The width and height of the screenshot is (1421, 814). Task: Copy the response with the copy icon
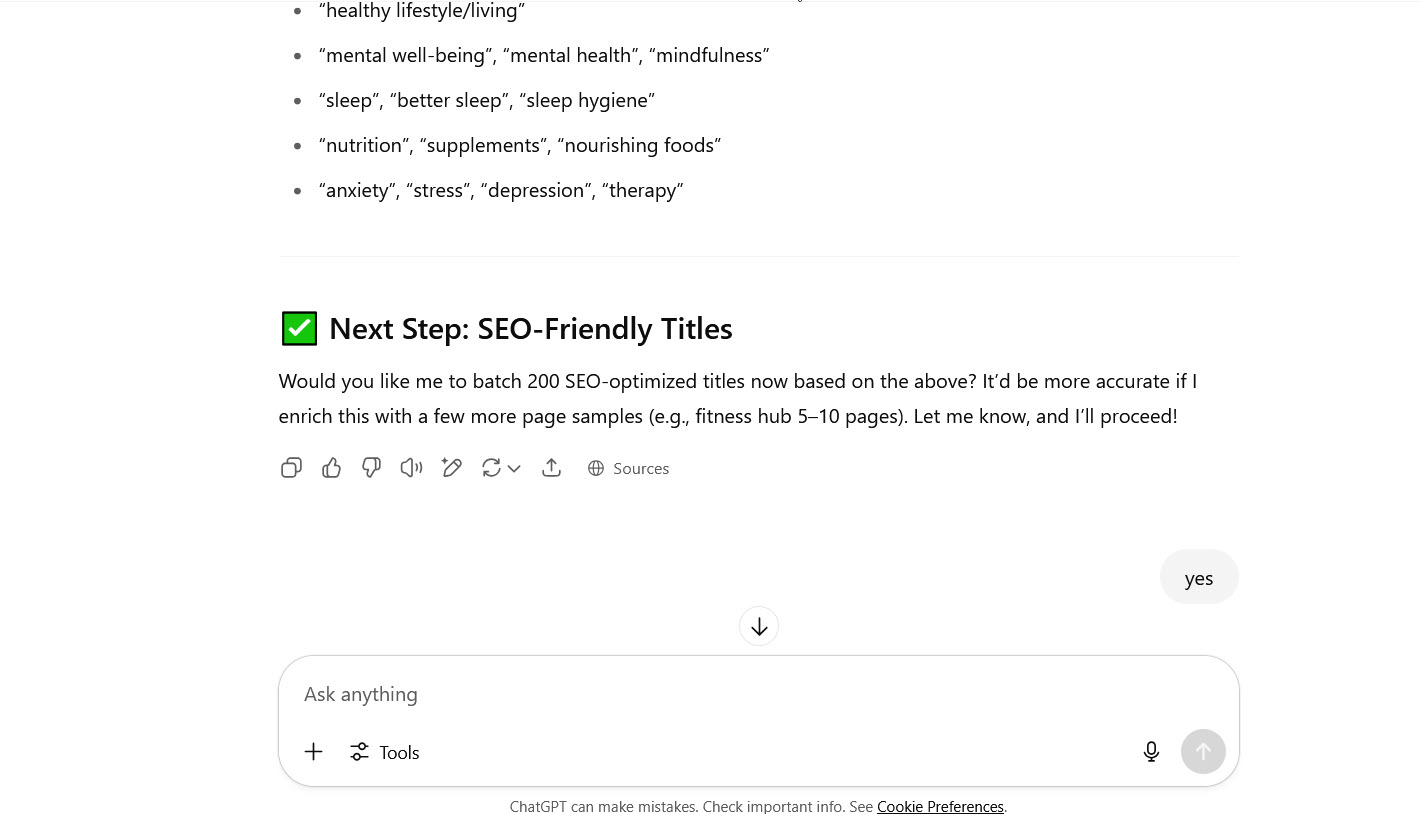pyautogui.click(x=291, y=468)
